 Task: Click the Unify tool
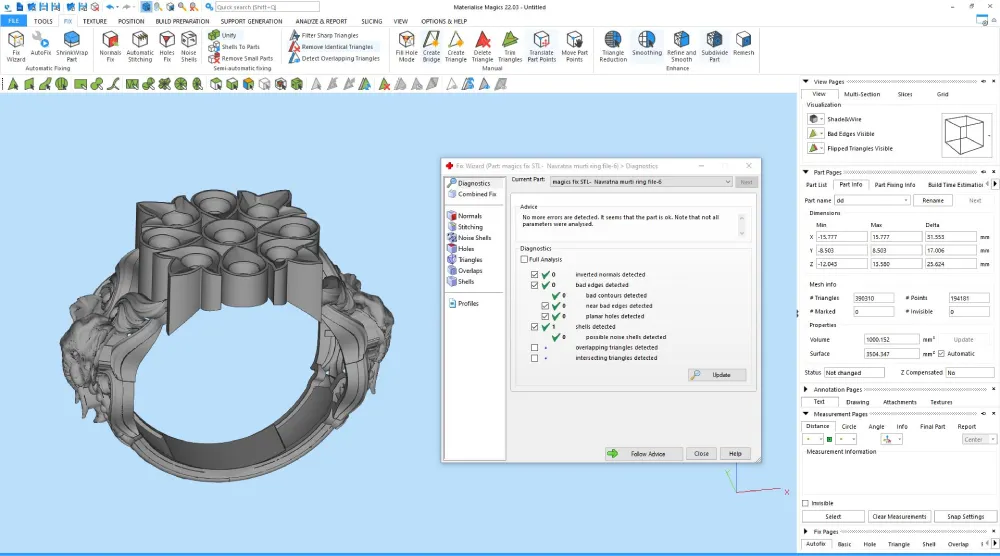pyautogui.click(x=223, y=35)
